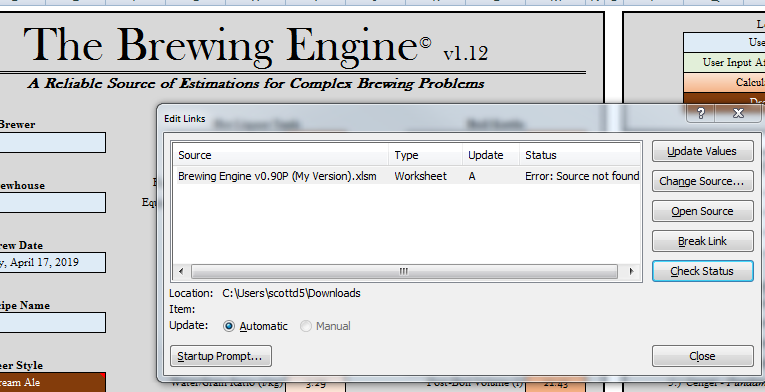The image size is (765, 392).
Task: Click the Brewer input field in spreadsheet
Action: pos(52,143)
